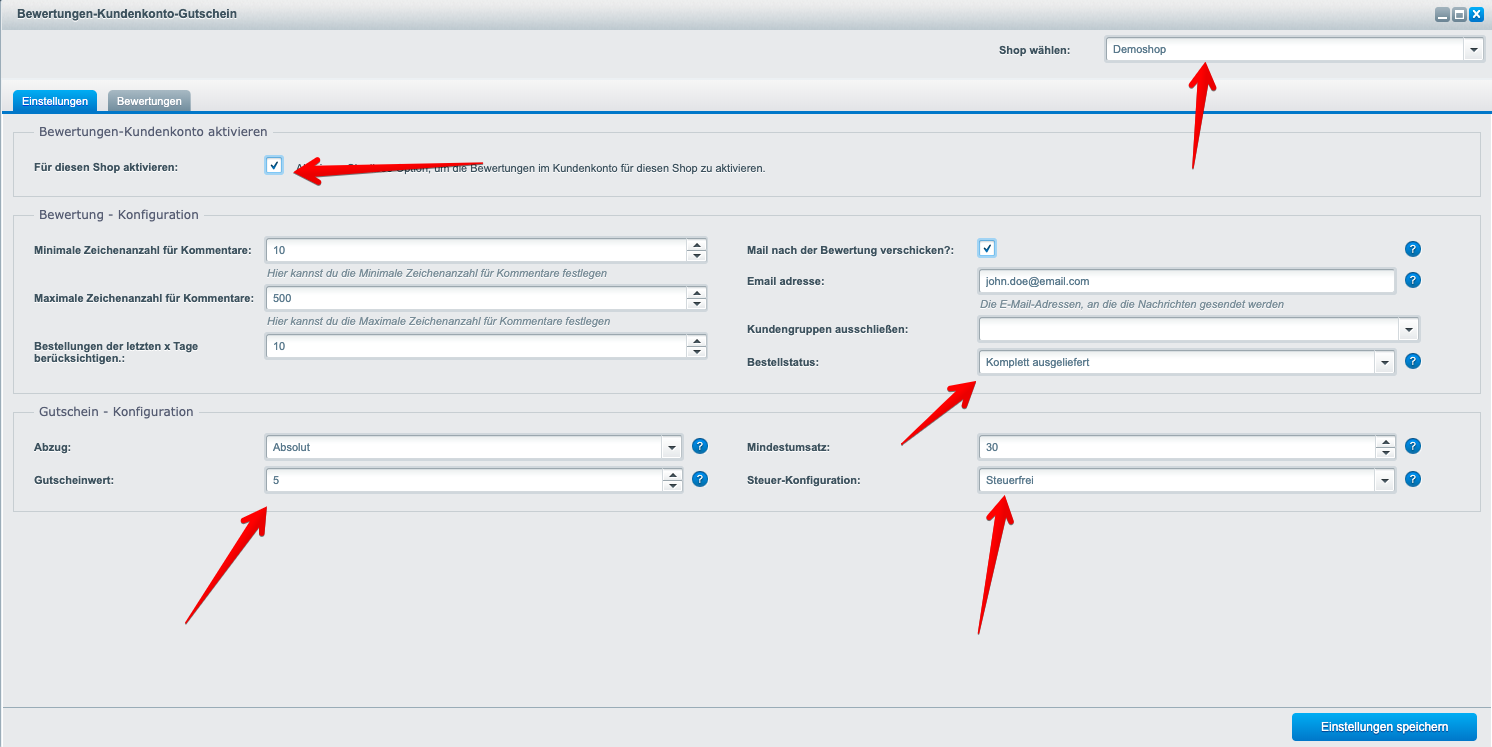Minimize the Bewertungen-Kundenkonto-Gutschein window

(1442, 15)
